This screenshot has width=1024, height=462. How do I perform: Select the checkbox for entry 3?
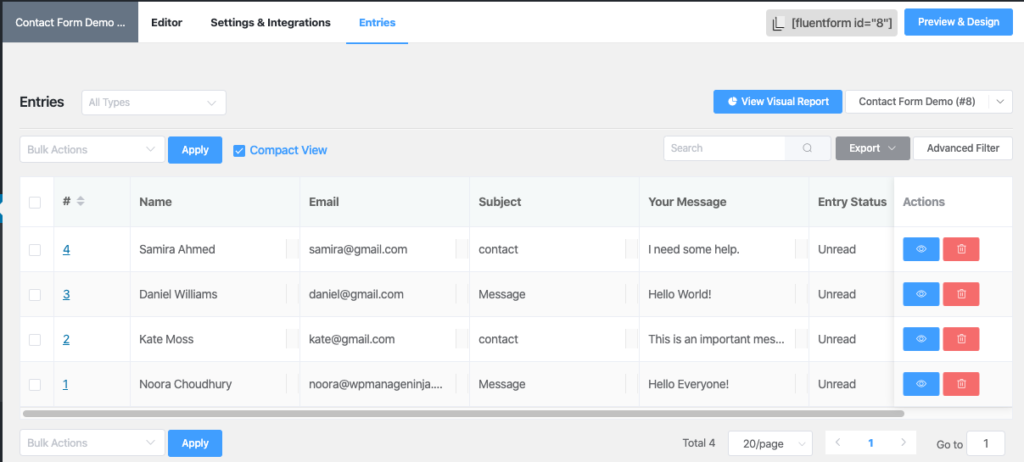(x=35, y=294)
